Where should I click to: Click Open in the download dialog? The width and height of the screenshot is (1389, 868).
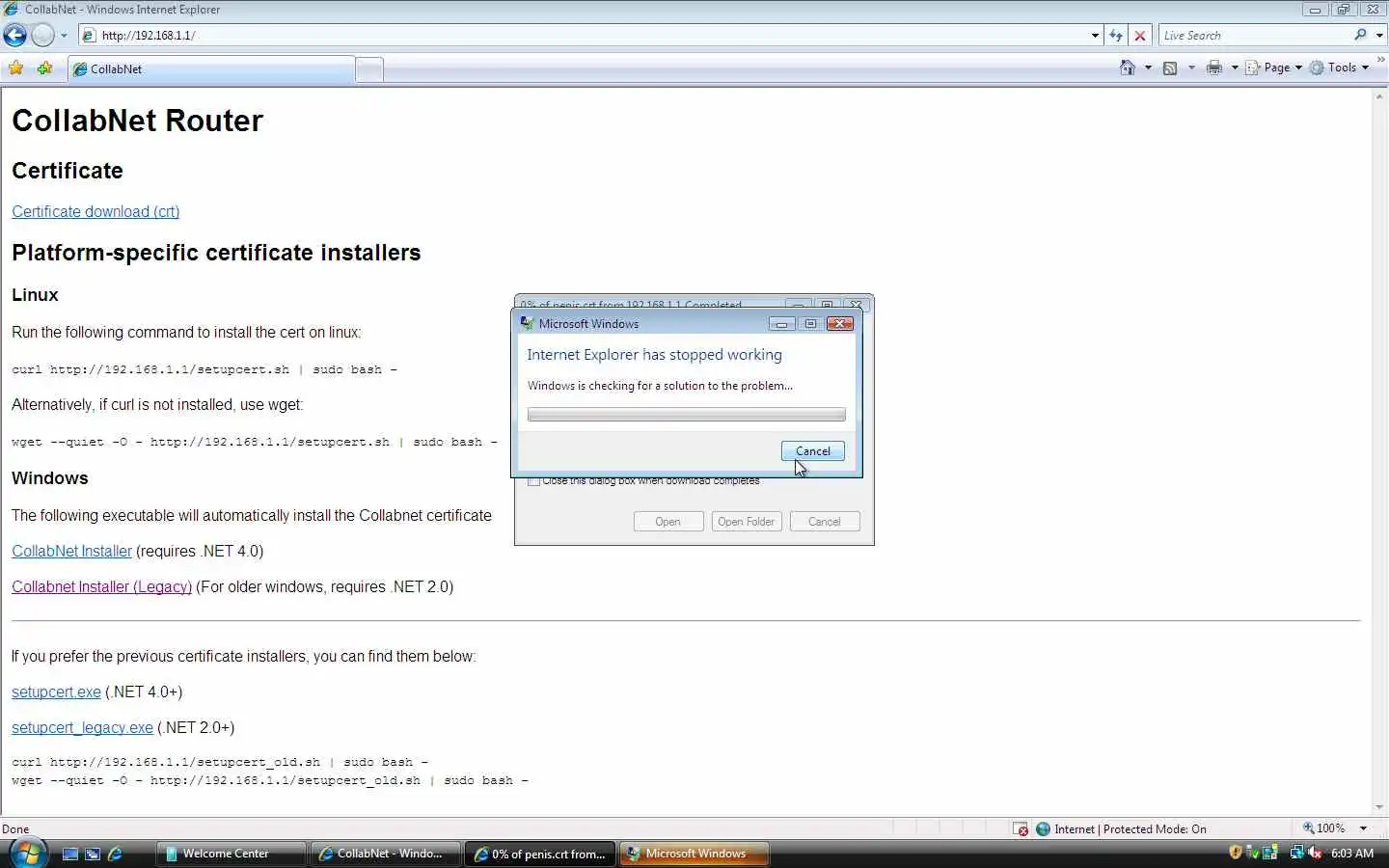[x=667, y=522]
